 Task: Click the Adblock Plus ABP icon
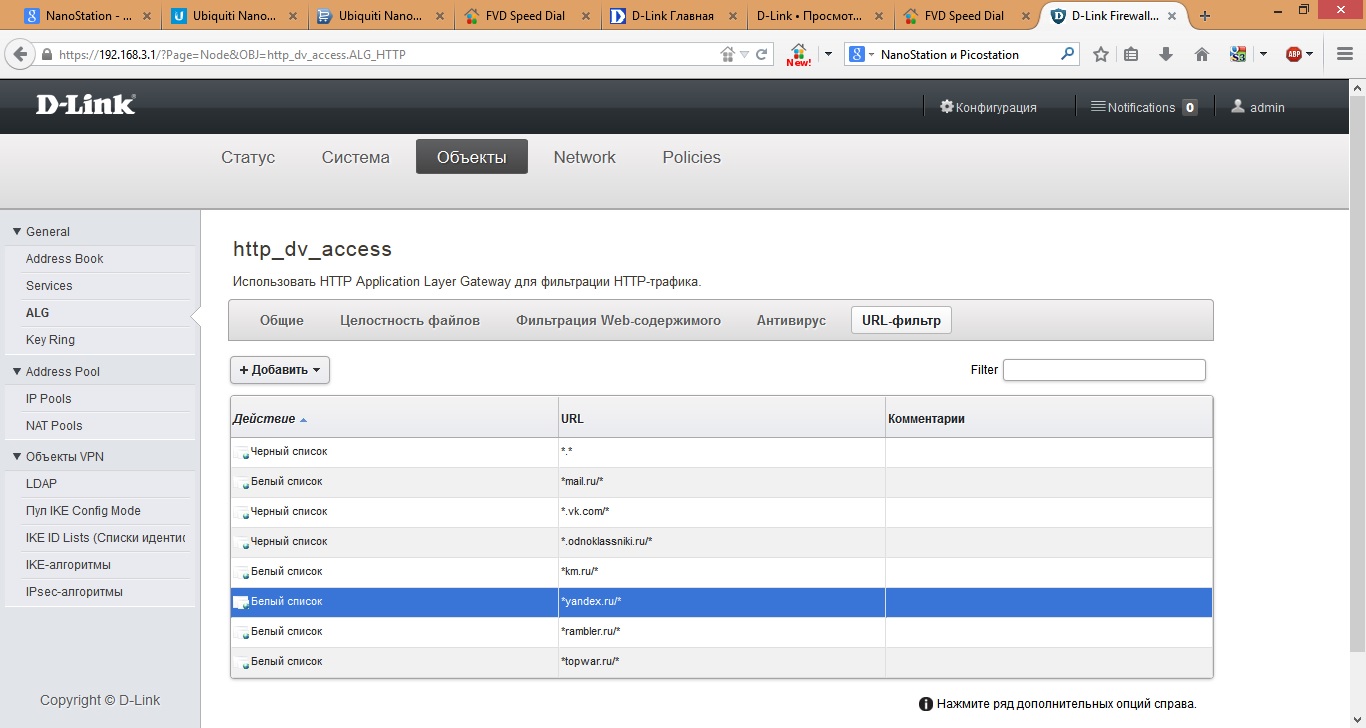[x=1293, y=55]
